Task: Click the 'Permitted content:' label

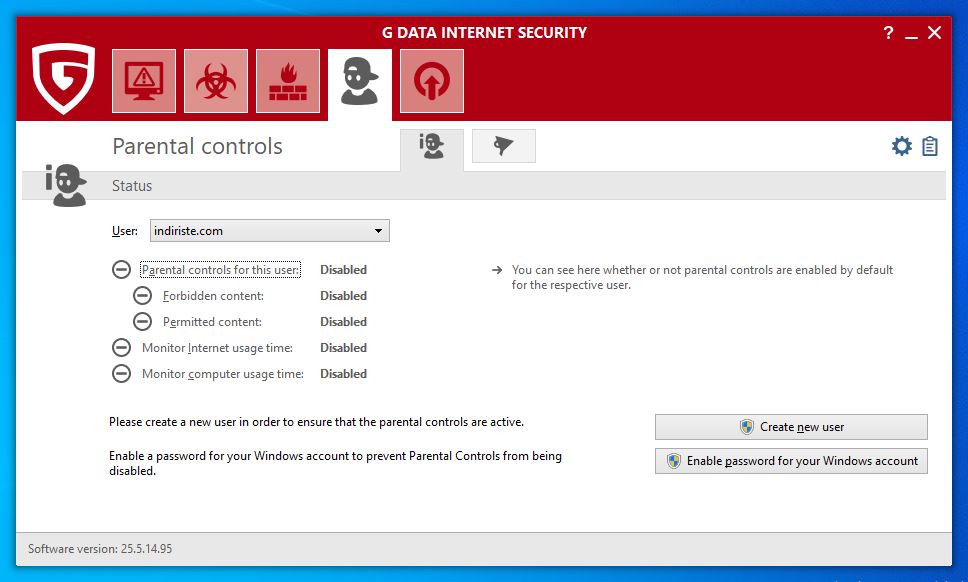Action: [x=212, y=322]
